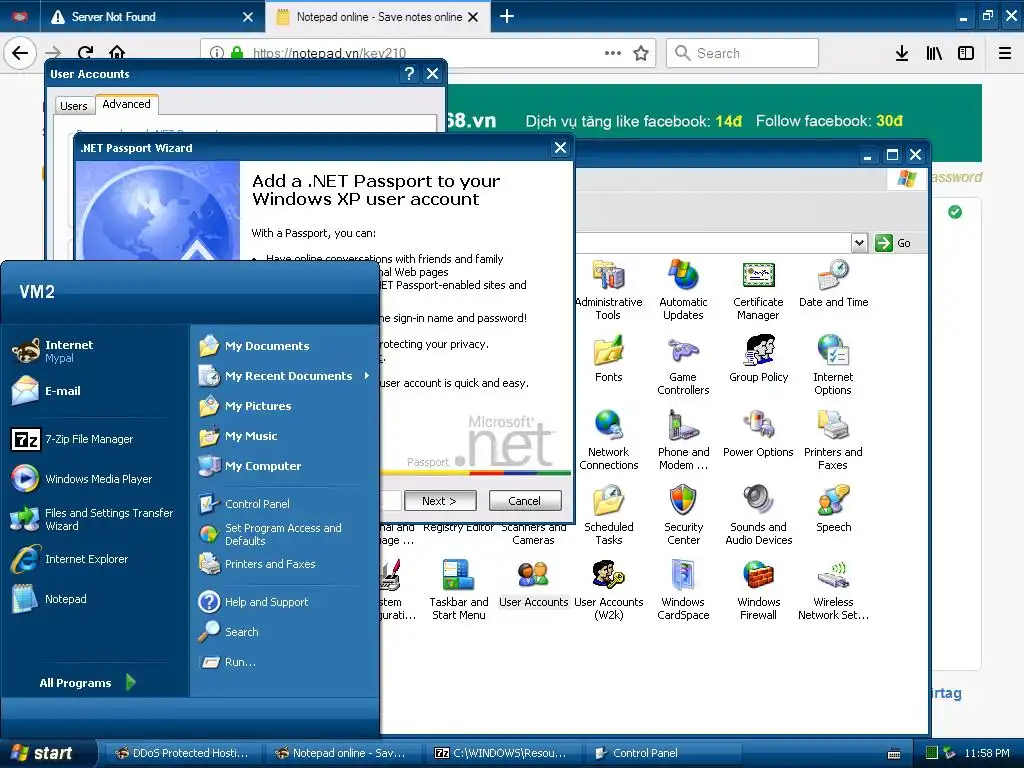Switch to Server Not Found browser tab

[152, 17]
